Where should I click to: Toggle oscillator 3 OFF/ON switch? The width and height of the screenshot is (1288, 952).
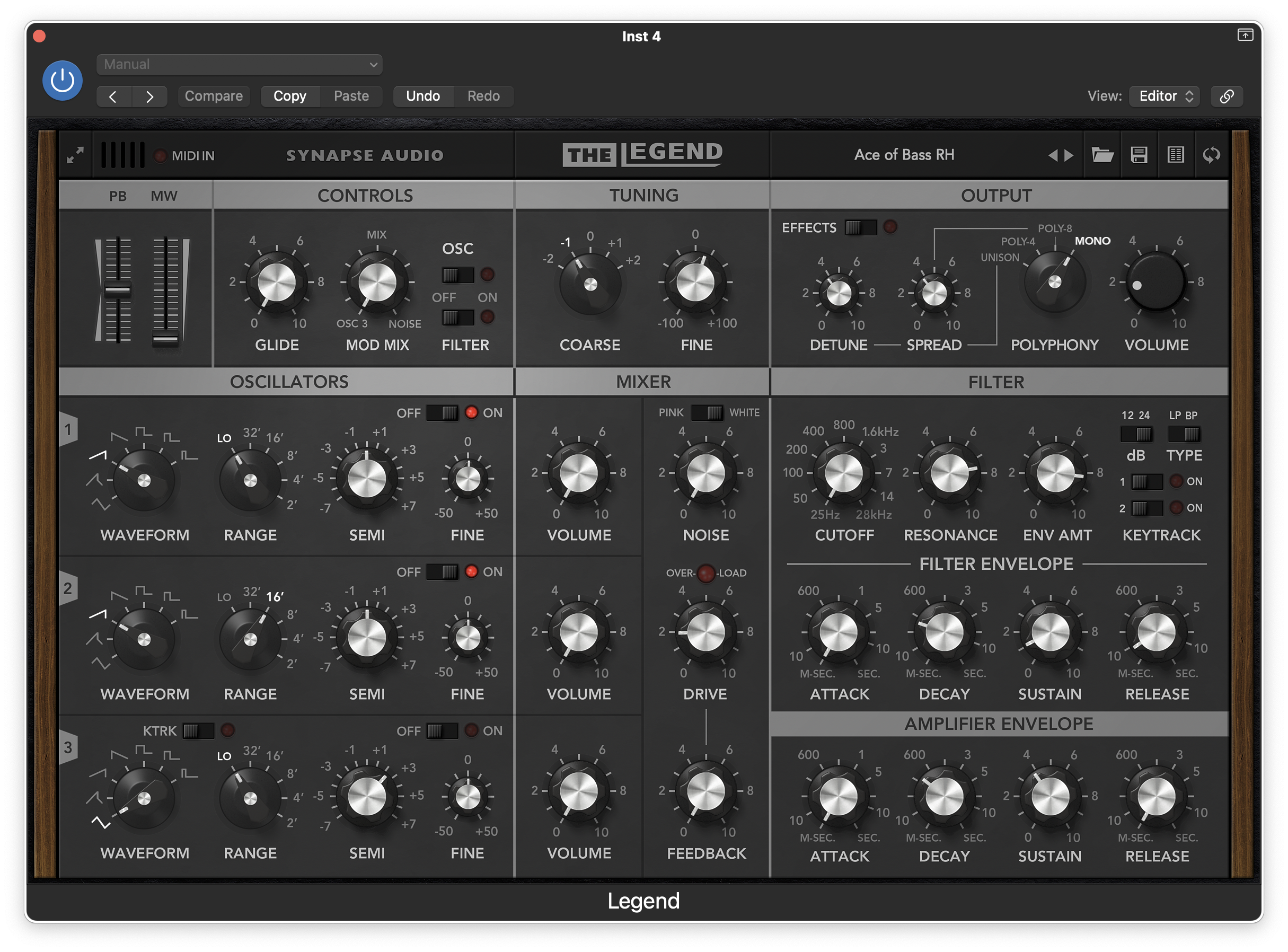tap(442, 731)
